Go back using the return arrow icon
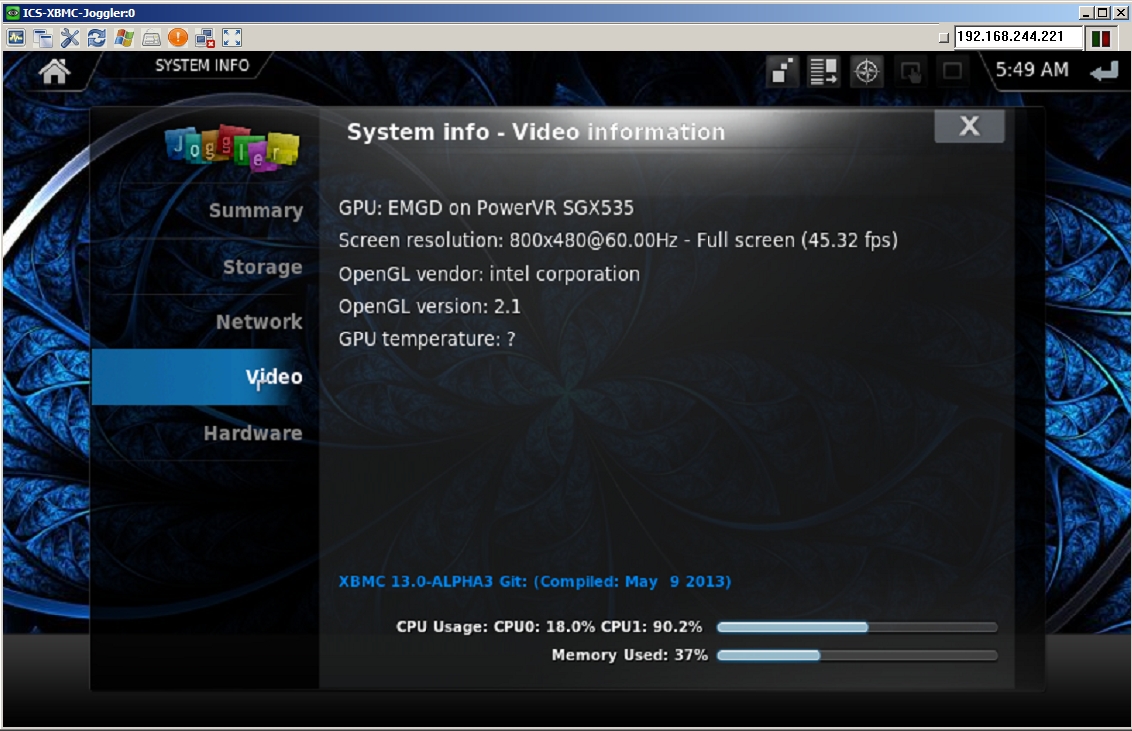 click(1104, 71)
